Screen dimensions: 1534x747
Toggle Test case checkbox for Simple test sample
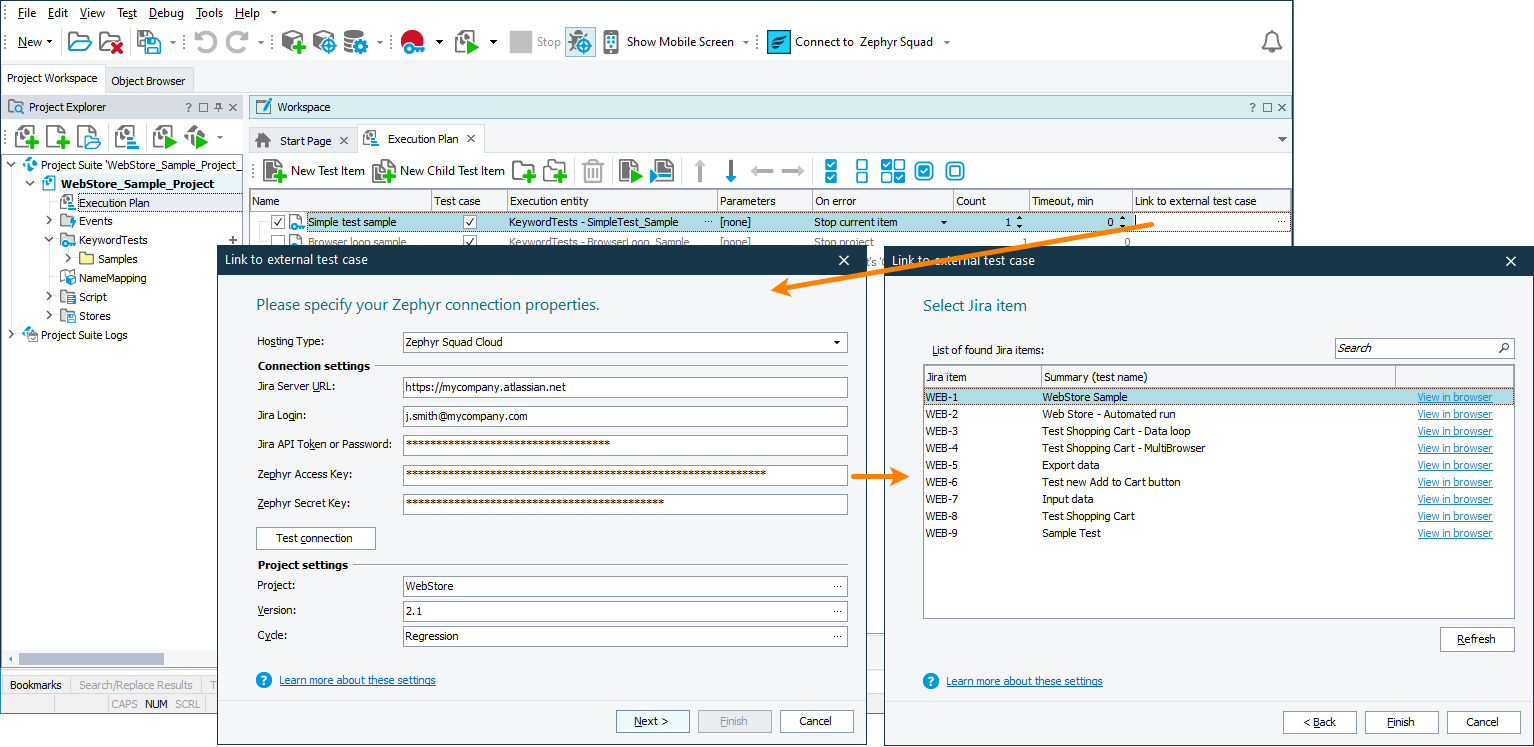pos(470,222)
